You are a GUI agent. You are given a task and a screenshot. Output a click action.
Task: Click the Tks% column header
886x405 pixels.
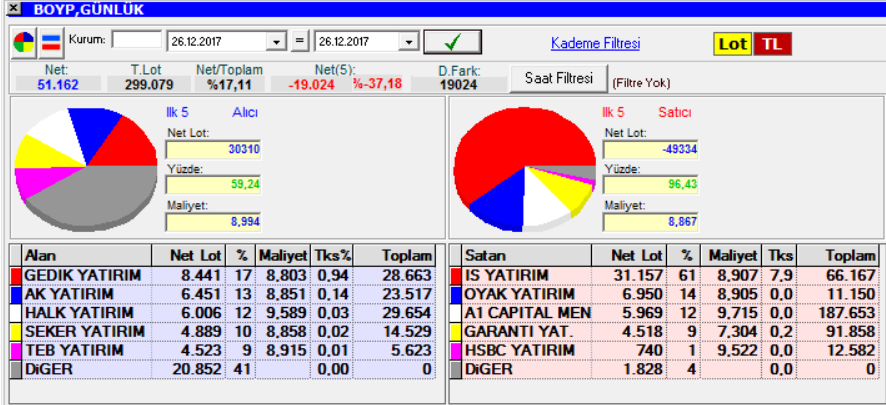[x=332, y=256]
